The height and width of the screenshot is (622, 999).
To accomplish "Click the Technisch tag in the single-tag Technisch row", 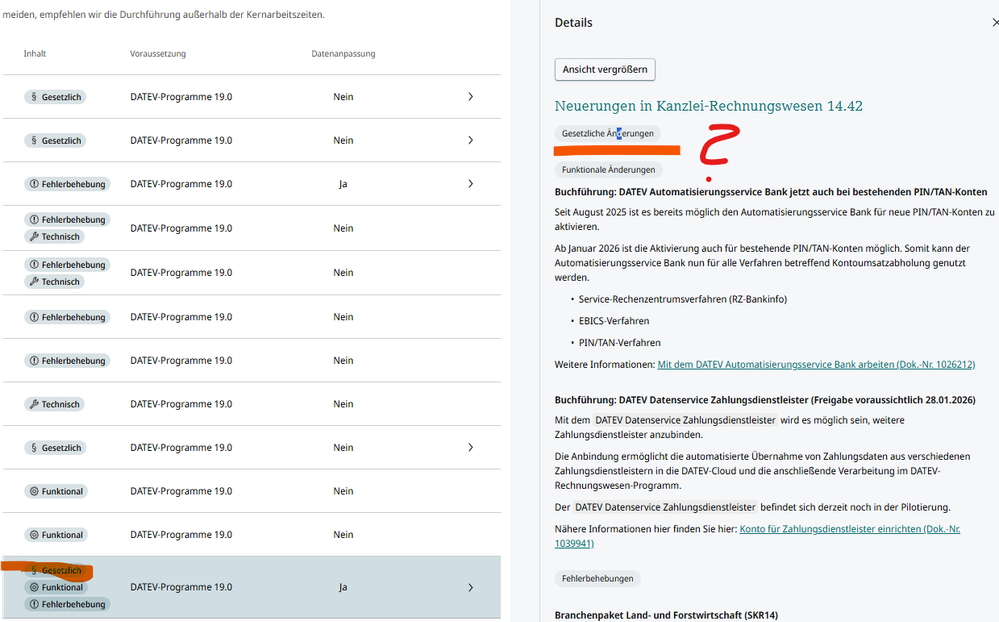I will coord(54,404).
